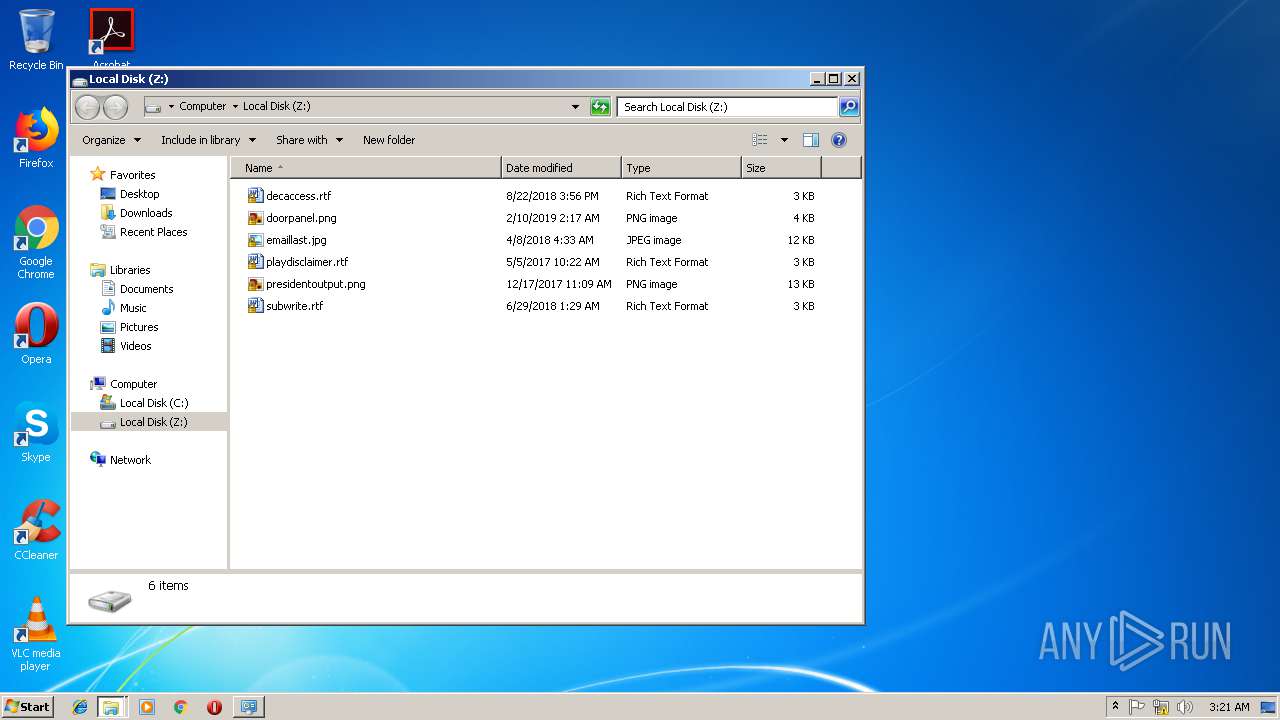1280x720 pixels.
Task: Select the subwrite.rtf file icon
Action: [x=255, y=306]
